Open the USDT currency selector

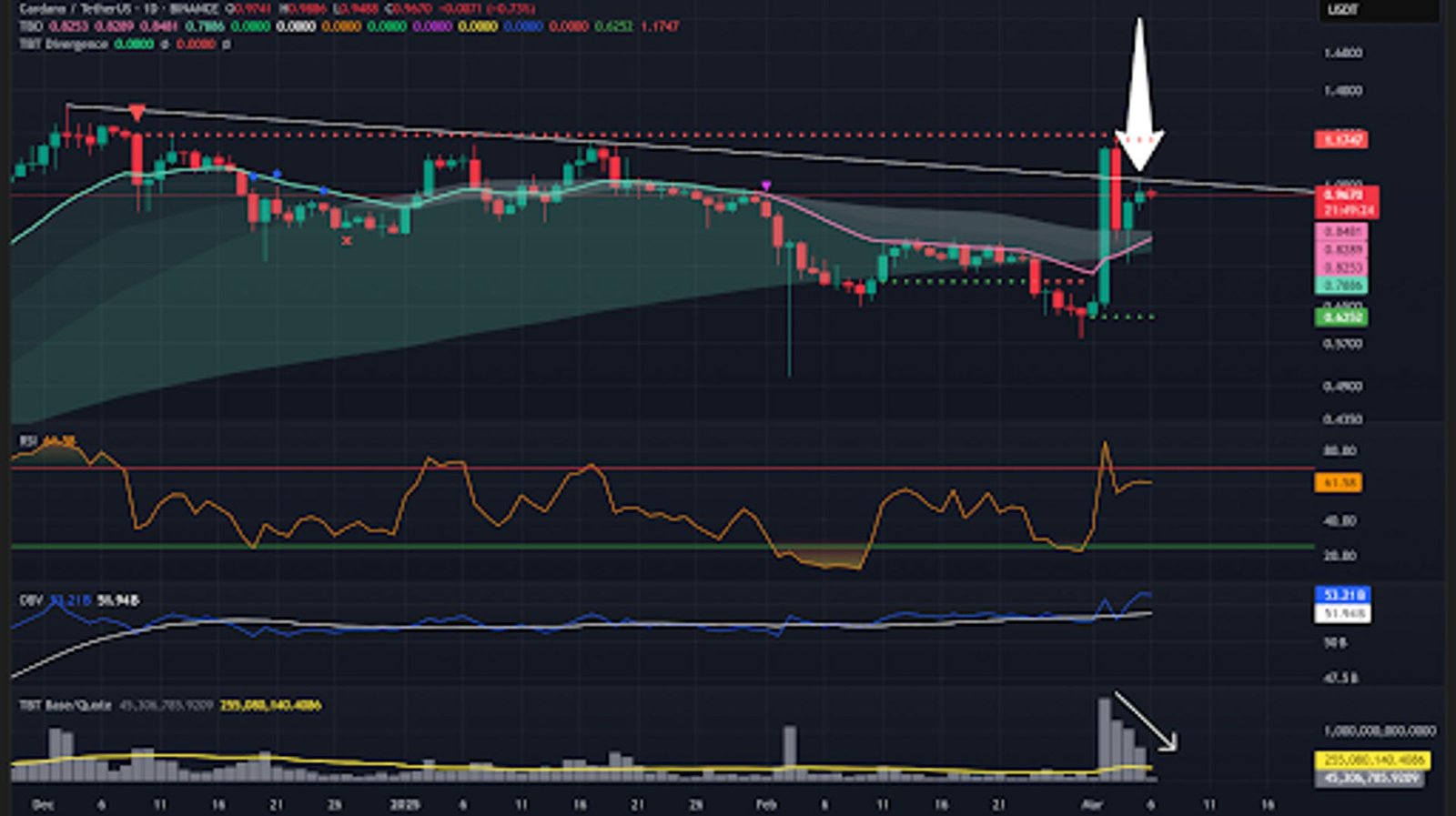1344,10
